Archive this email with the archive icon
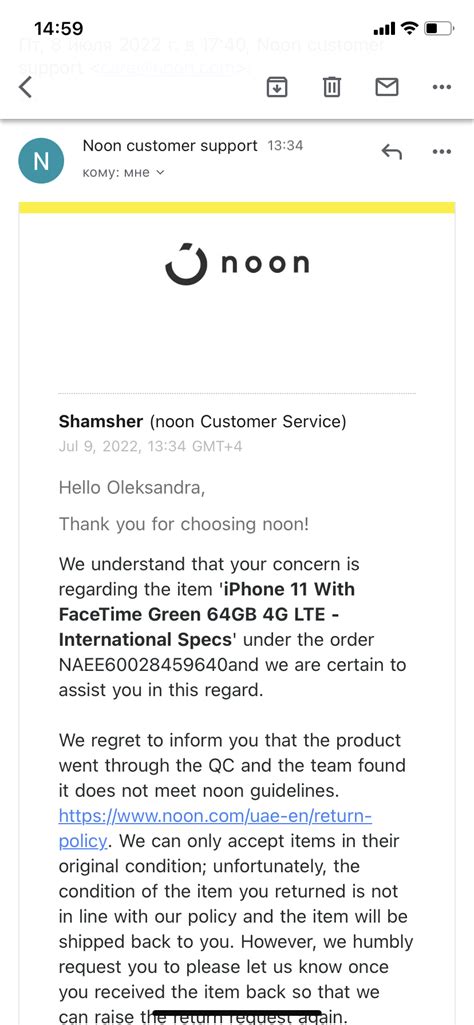 [x=277, y=86]
